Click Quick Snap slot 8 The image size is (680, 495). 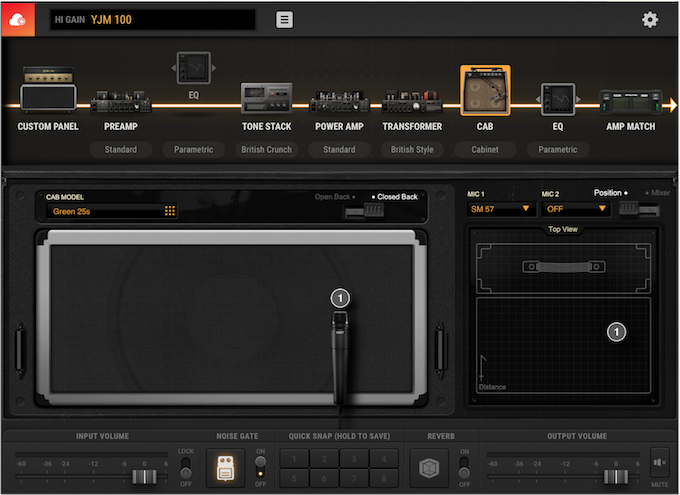click(384, 478)
